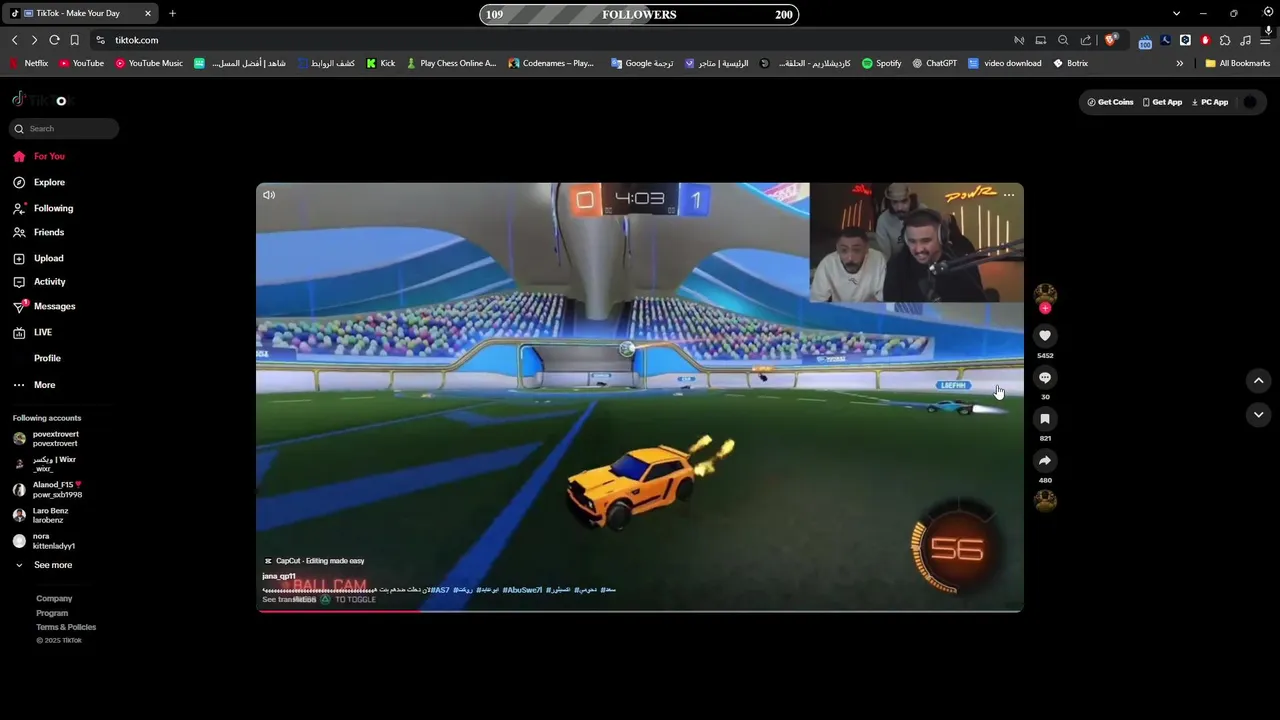Click See translation under the caption
1280x720 pixels.
pyautogui.click(x=289, y=599)
